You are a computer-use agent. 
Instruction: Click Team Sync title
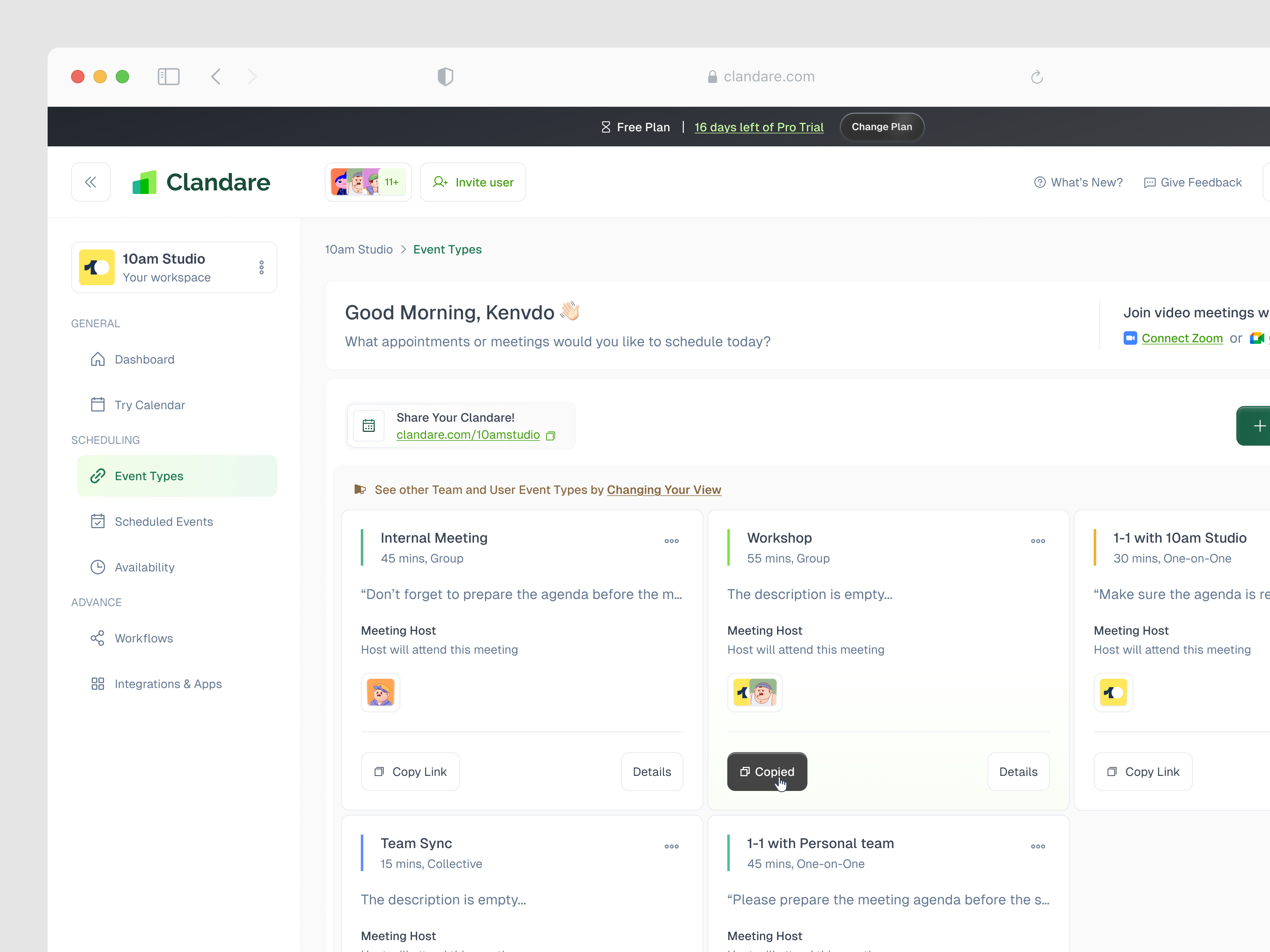coord(416,844)
